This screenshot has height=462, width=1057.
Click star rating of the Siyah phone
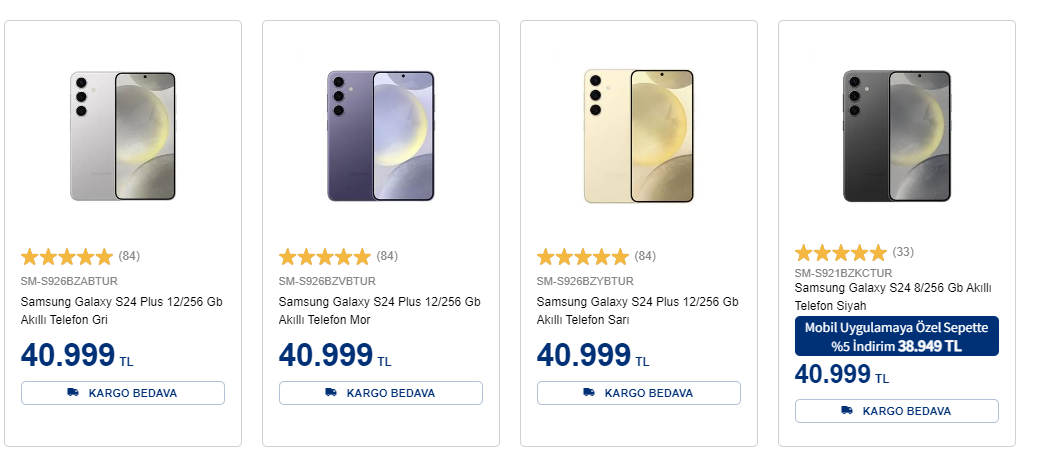click(841, 252)
